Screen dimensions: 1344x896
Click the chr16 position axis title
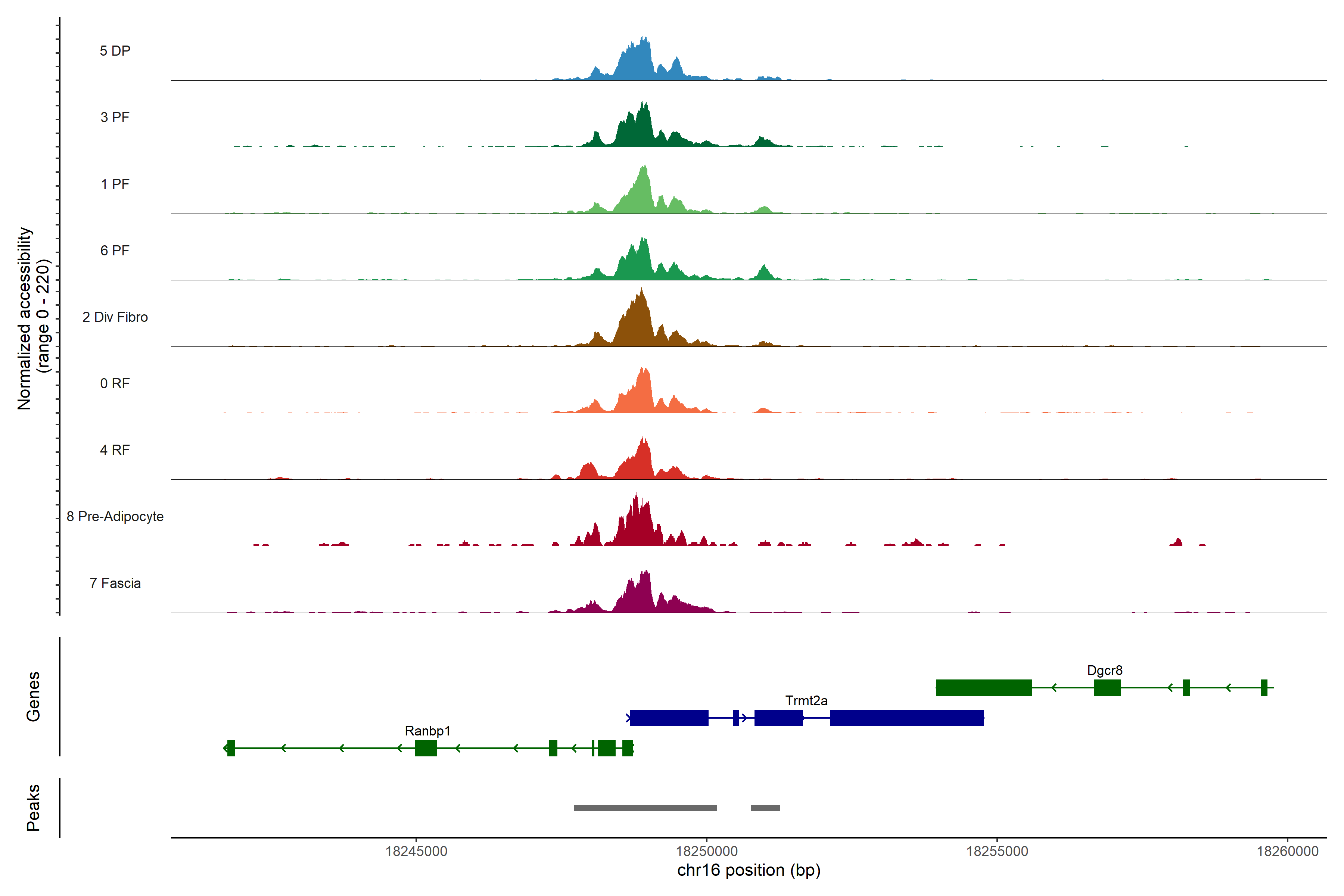[749, 870]
